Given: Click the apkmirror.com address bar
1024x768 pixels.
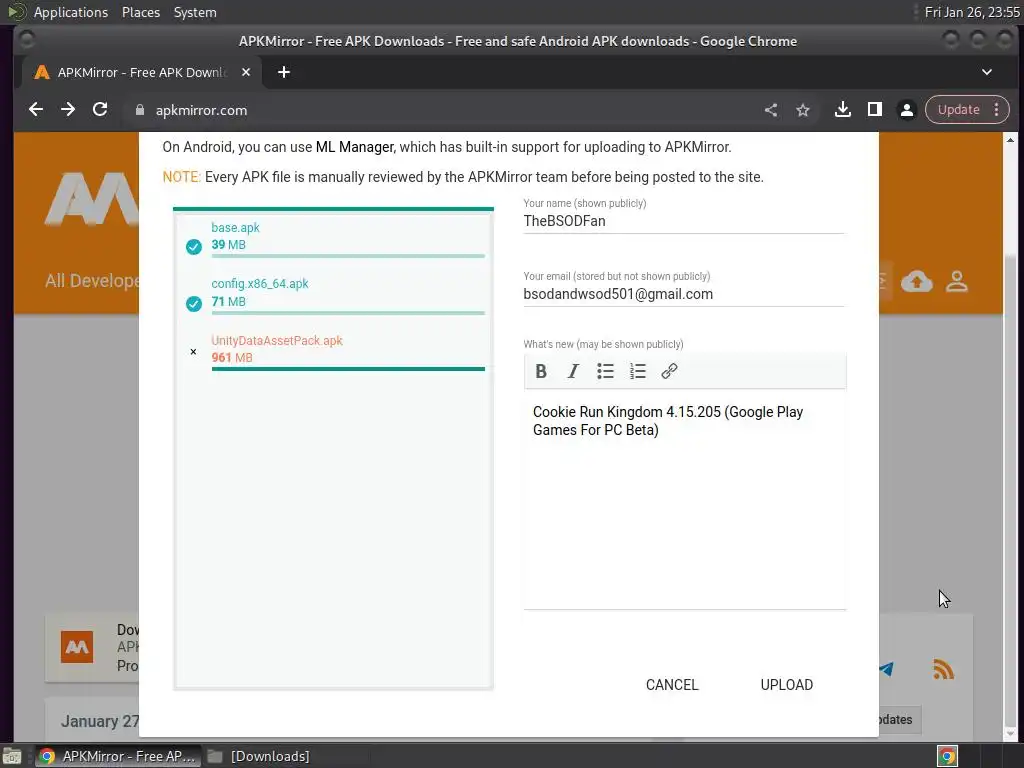Looking at the screenshot, I should (x=438, y=110).
